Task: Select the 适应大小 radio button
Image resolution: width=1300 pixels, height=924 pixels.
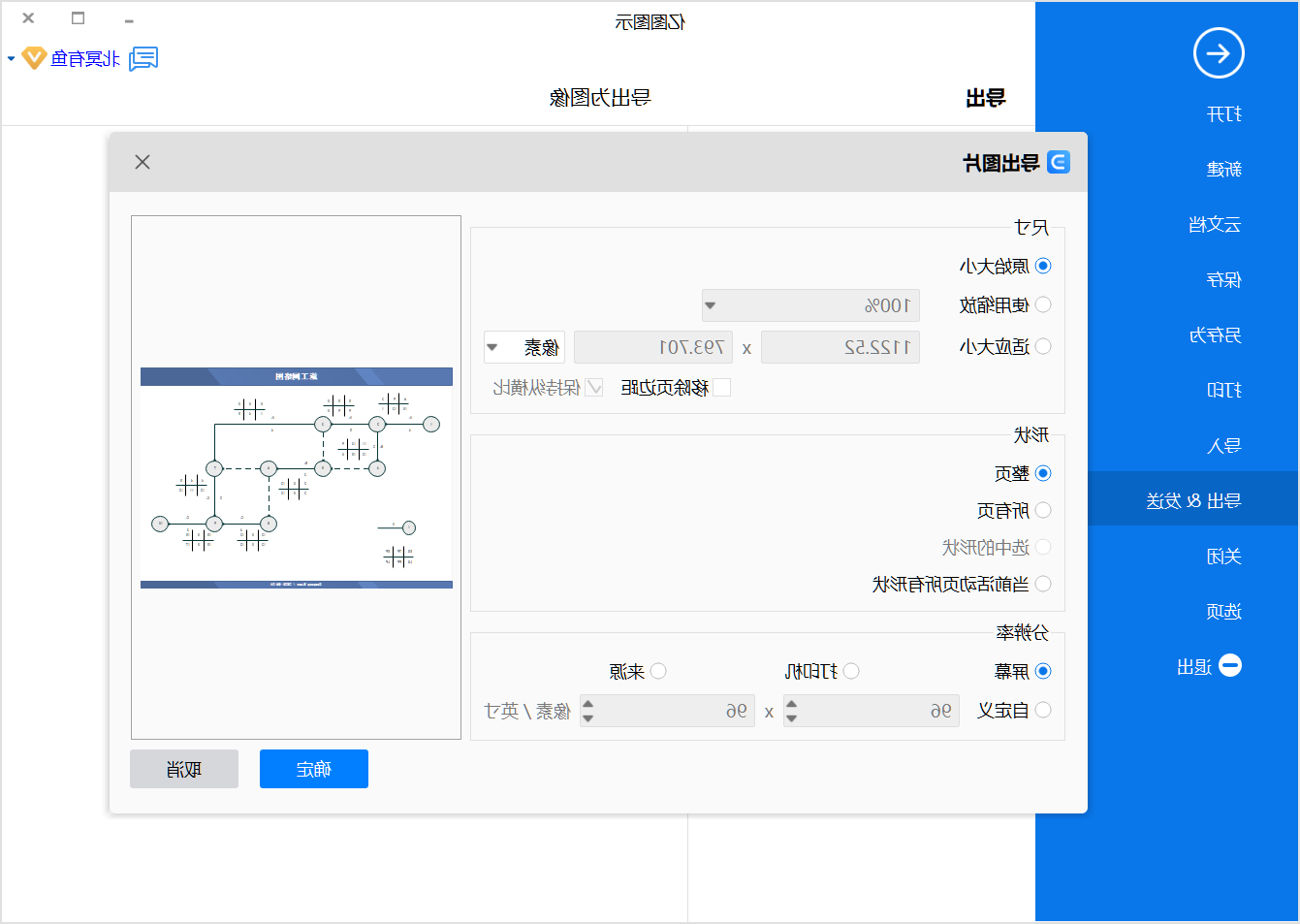Action: click(1043, 346)
